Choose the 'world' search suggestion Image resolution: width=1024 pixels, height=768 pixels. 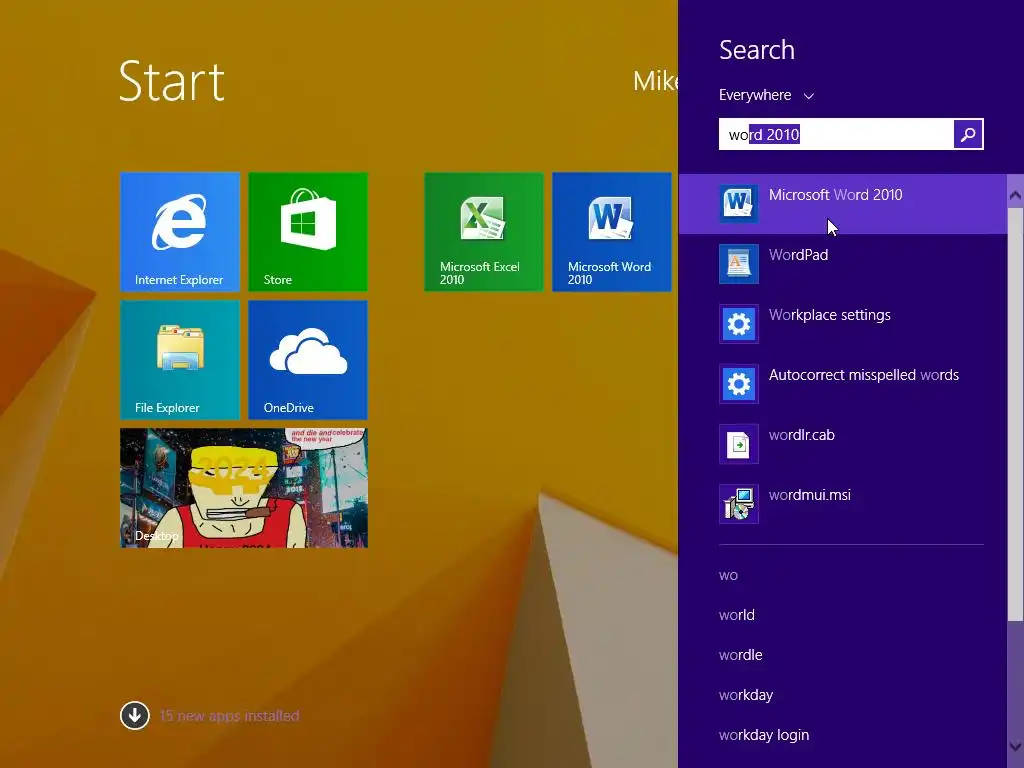click(737, 615)
